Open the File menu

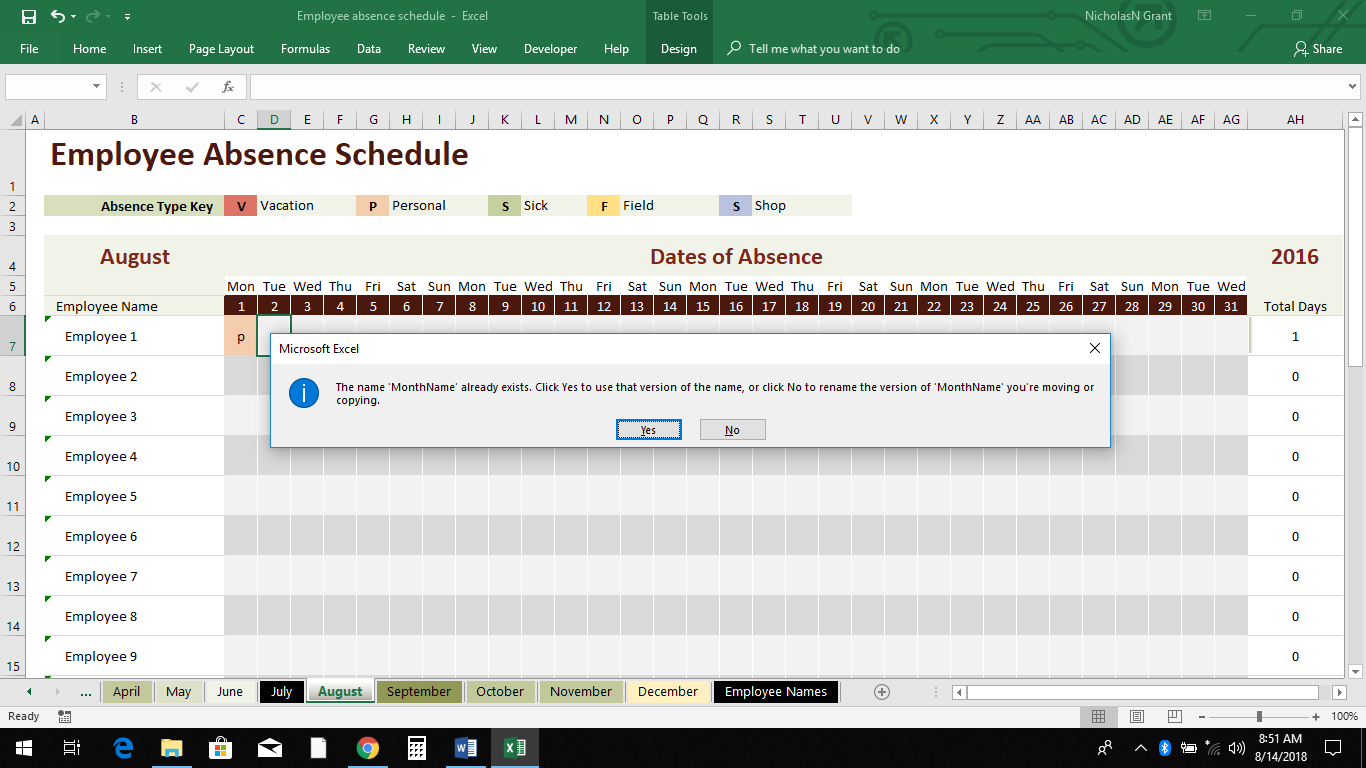(29, 49)
